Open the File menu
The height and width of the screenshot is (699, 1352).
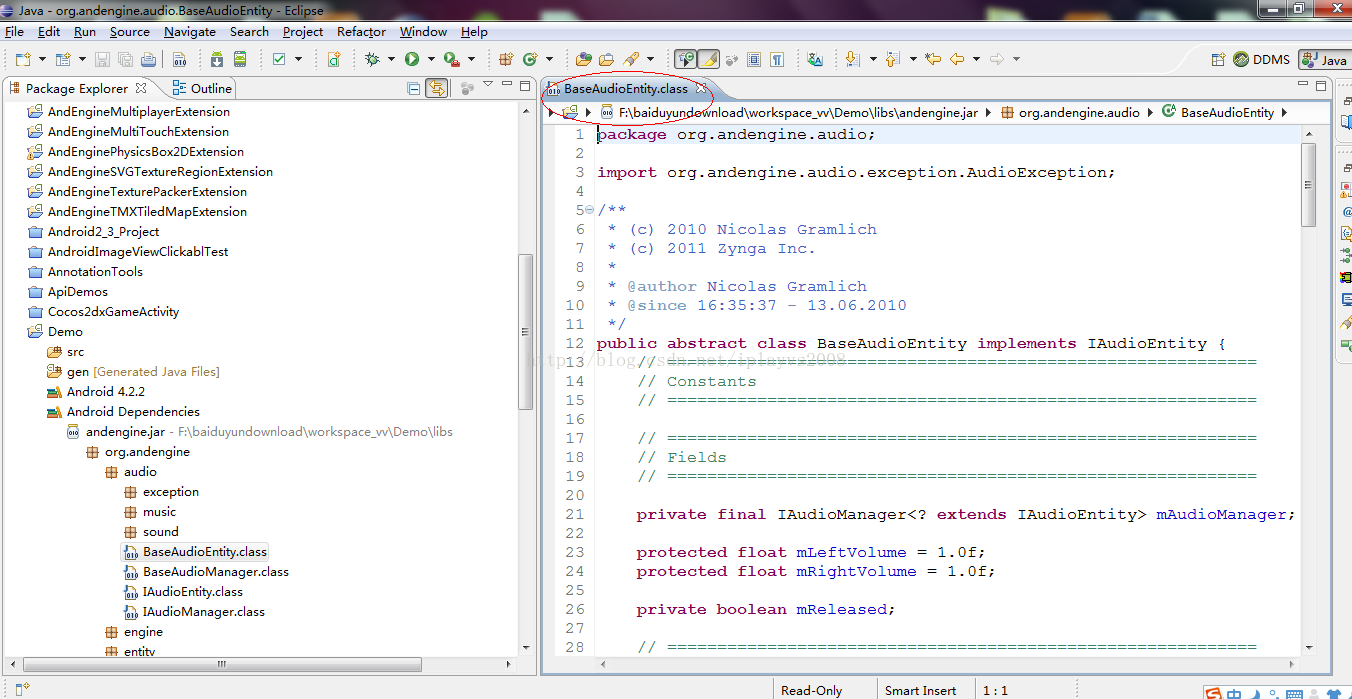coord(14,31)
